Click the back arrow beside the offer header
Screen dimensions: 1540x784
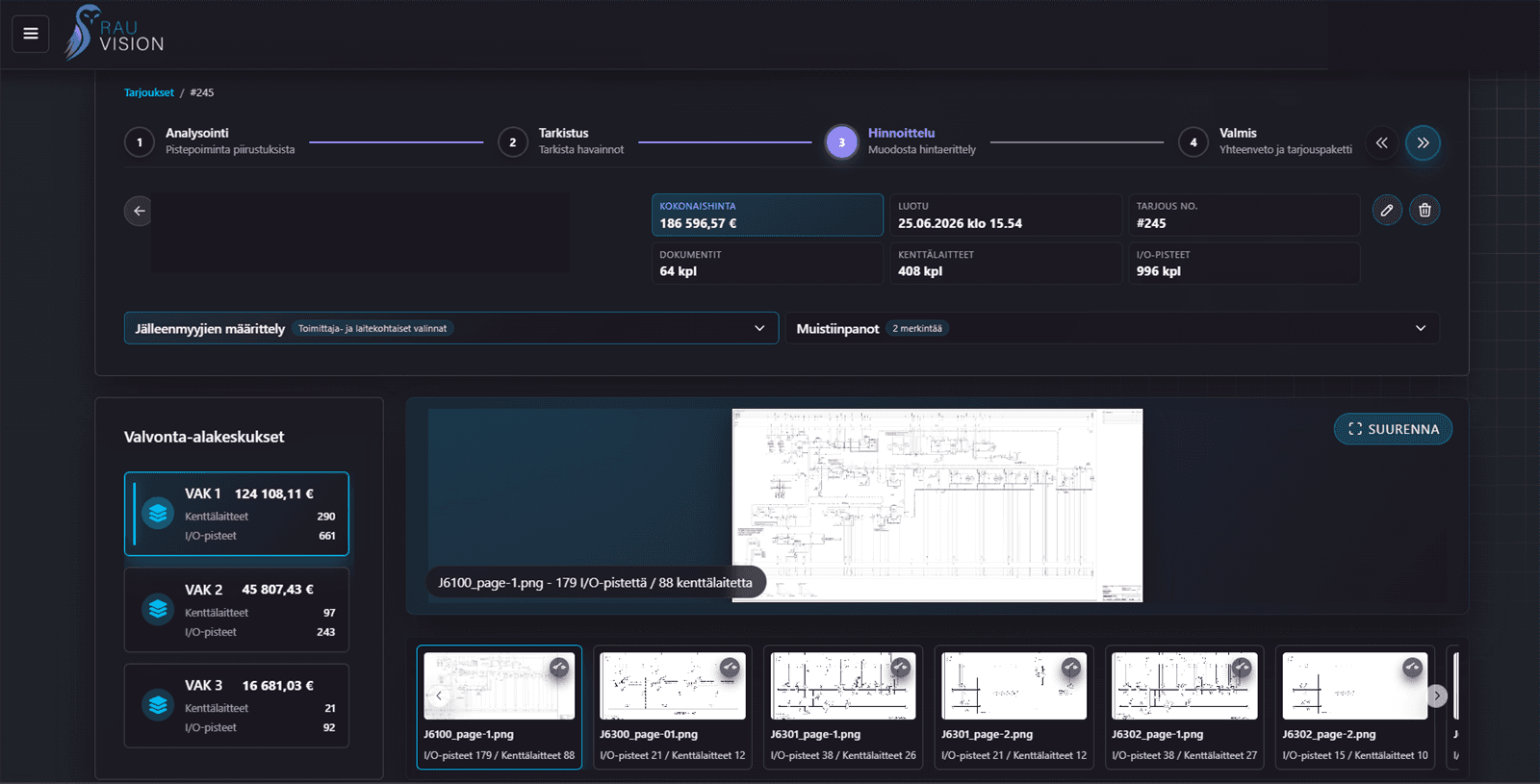[140, 211]
